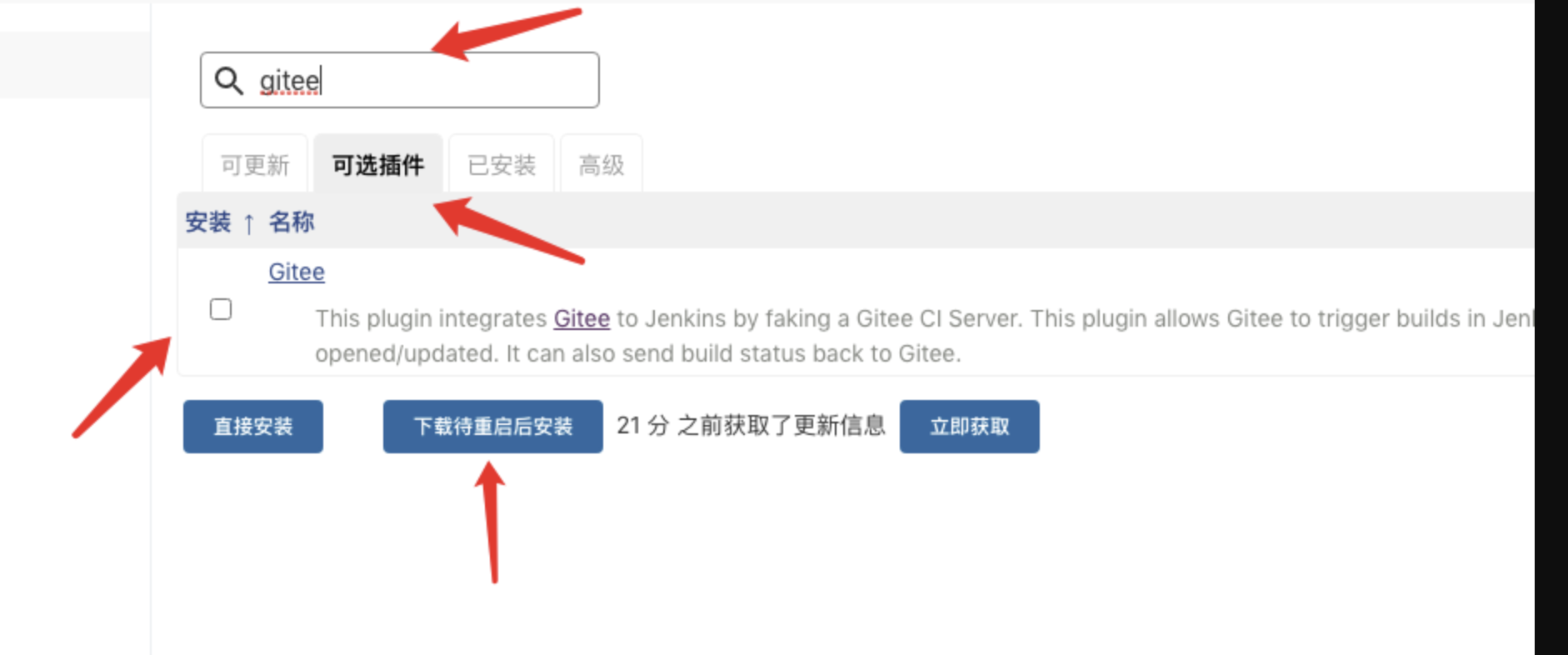Open the 已安装 tab
This screenshot has width=1568, height=655.
tap(502, 165)
